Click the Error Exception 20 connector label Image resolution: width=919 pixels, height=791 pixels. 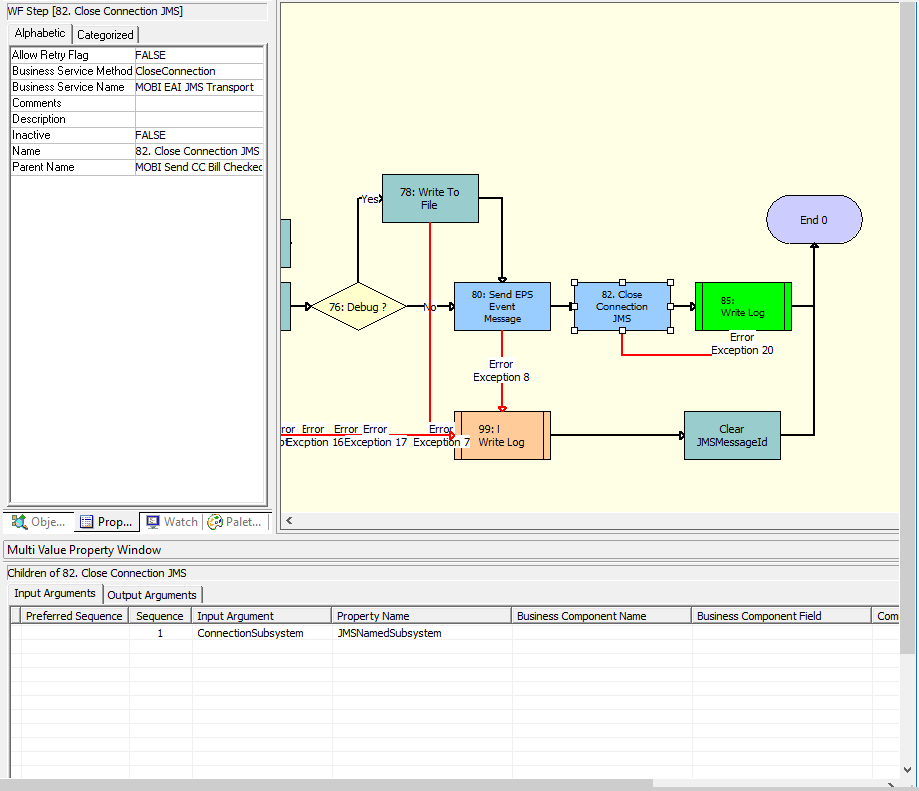[x=742, y=344]
